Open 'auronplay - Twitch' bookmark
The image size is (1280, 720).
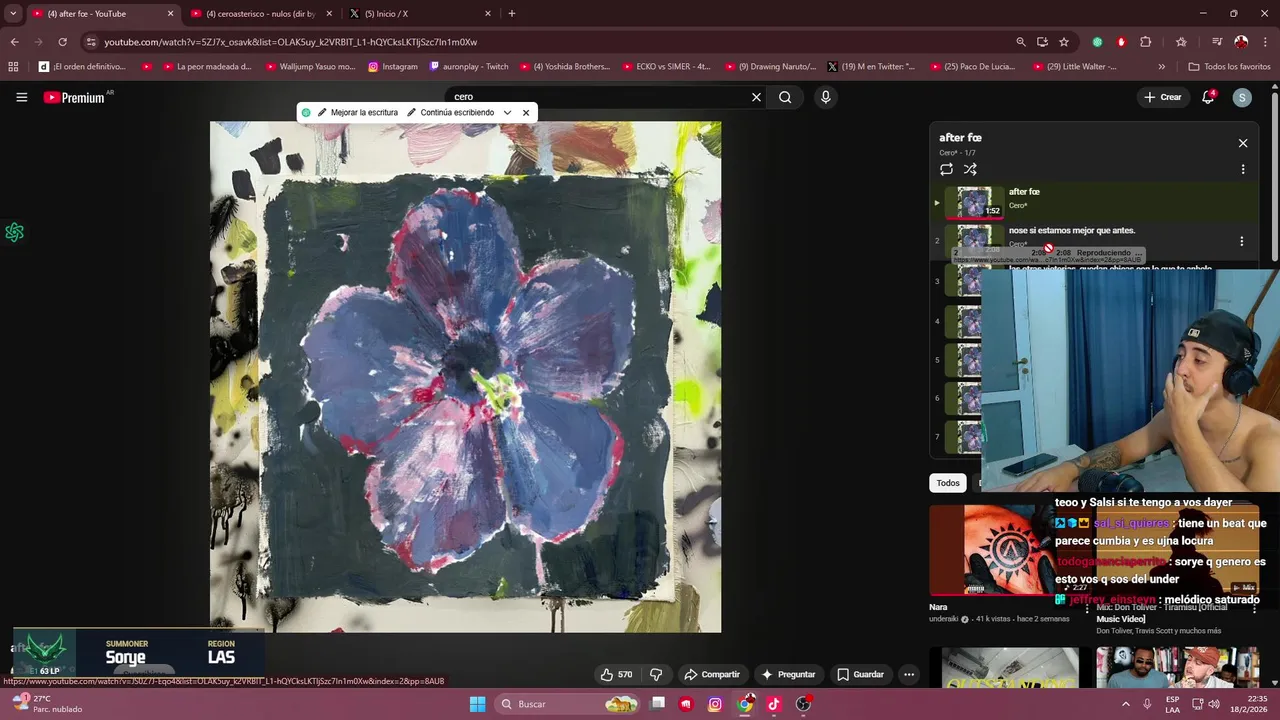coord(469,67)
